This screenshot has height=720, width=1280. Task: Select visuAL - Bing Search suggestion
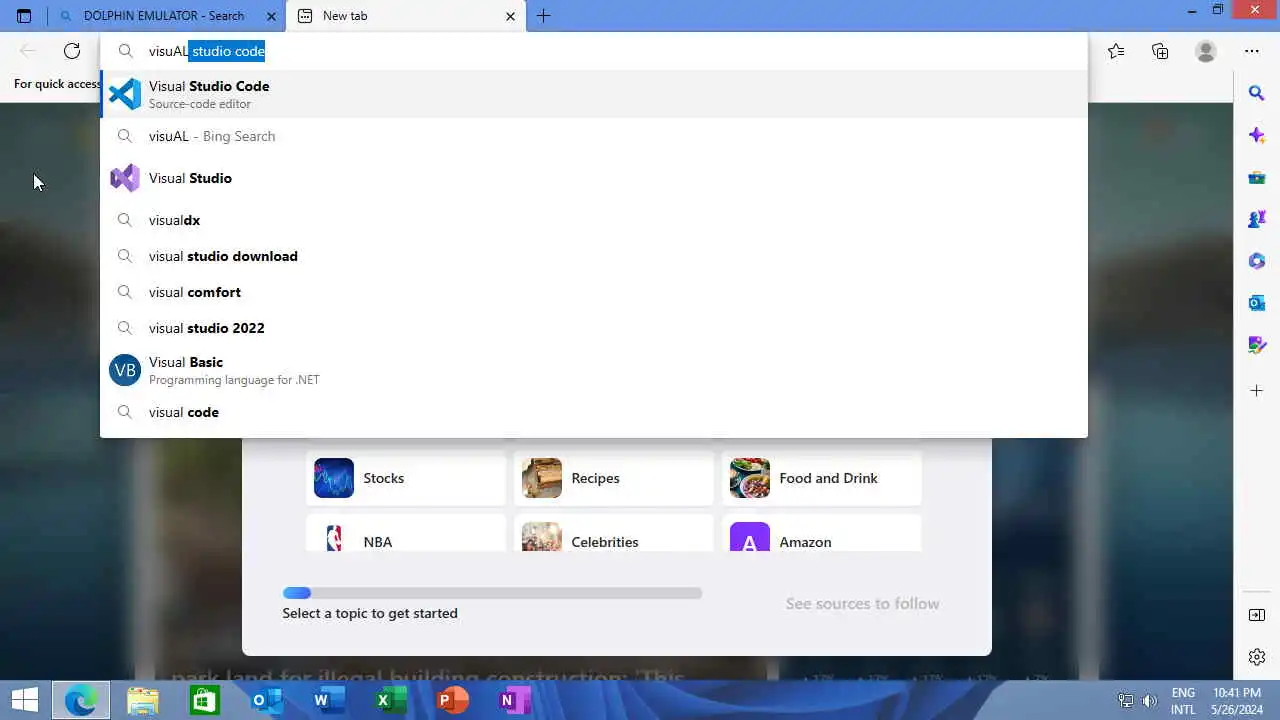[594, 136]
